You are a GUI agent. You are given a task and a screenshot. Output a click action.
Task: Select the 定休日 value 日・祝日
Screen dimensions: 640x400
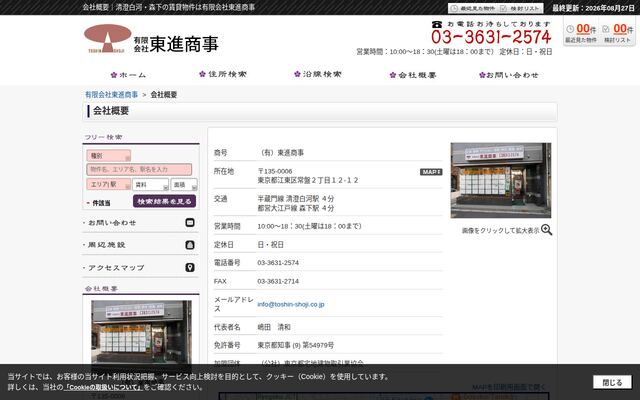(x=270, y=244)
